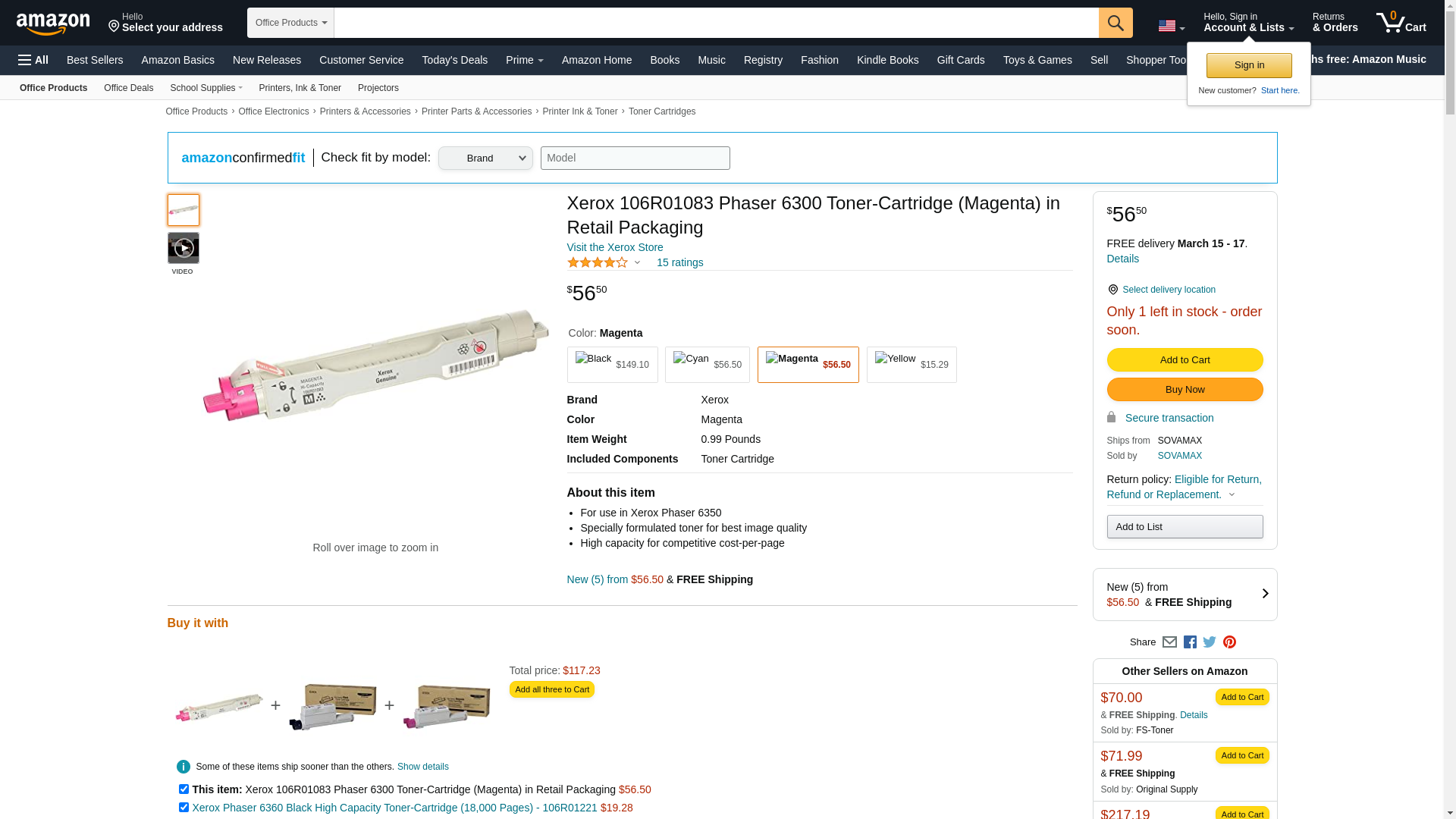Open the All hamburger menu
Image resolution: width=1456 pixels, height=819 pixels.
coord(33,60)
